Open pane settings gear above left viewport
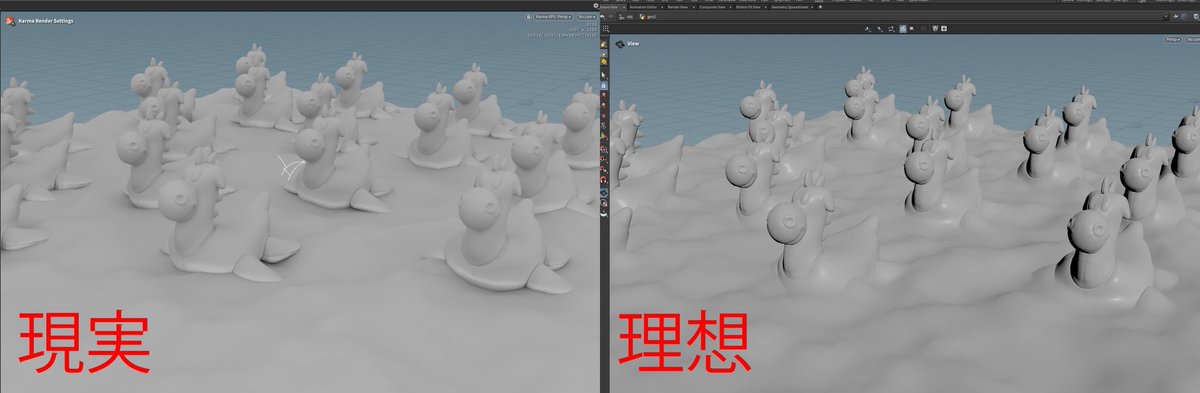The width and height of the screenshot is (1200, 393). click(x=596, y=5)
